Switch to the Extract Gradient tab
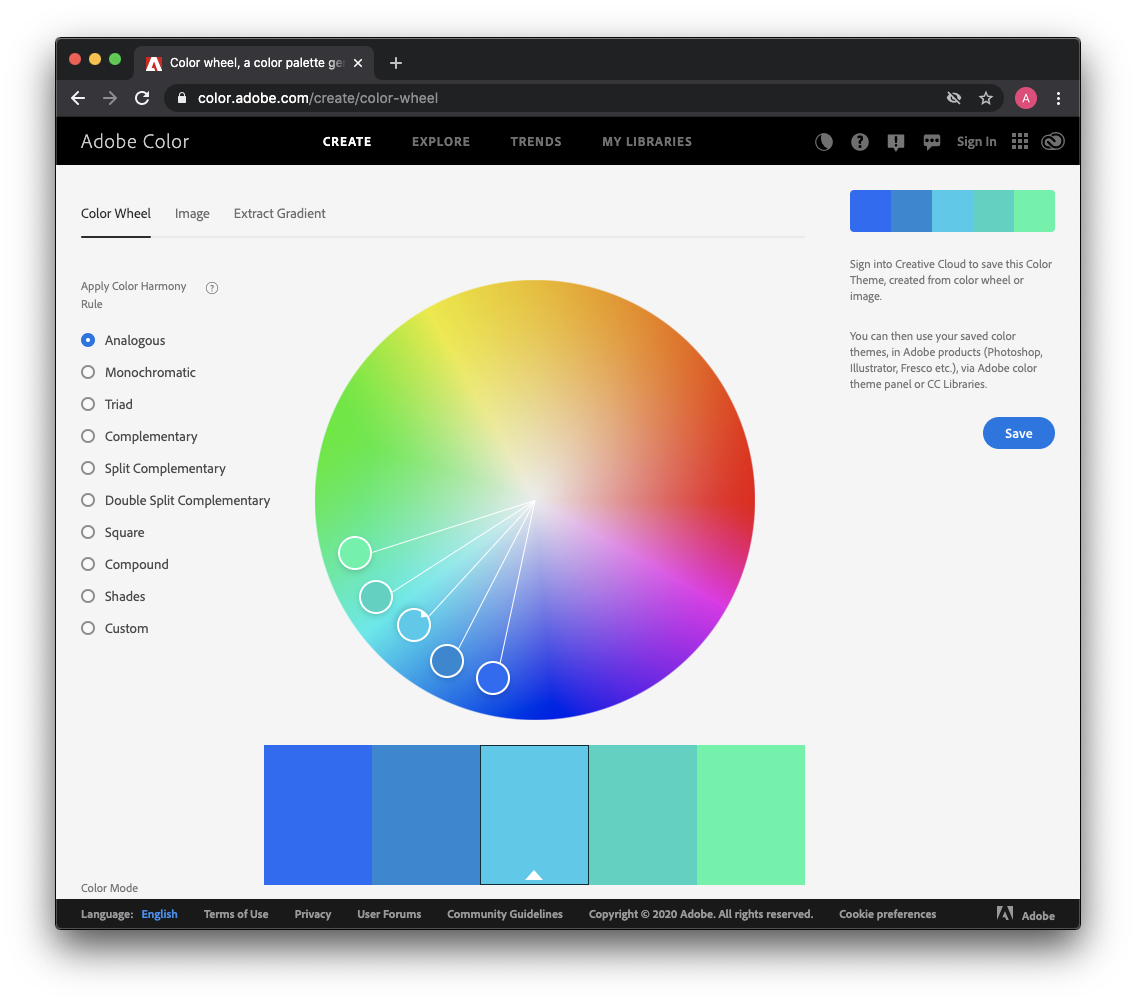The width and height of the screenshot is (1136, 1003). tap(280, 214)
